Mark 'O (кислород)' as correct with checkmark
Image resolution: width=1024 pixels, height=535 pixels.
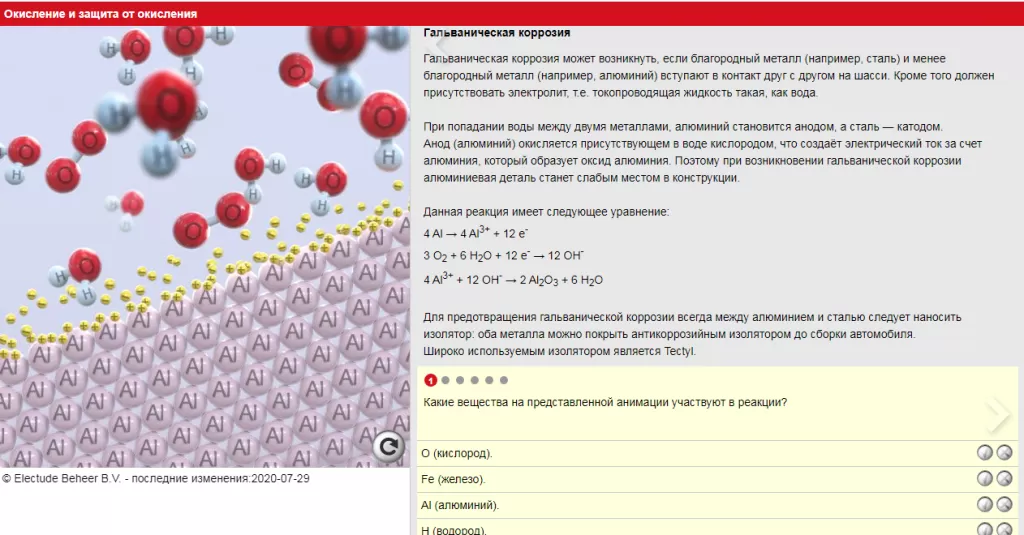coord(985,453)
